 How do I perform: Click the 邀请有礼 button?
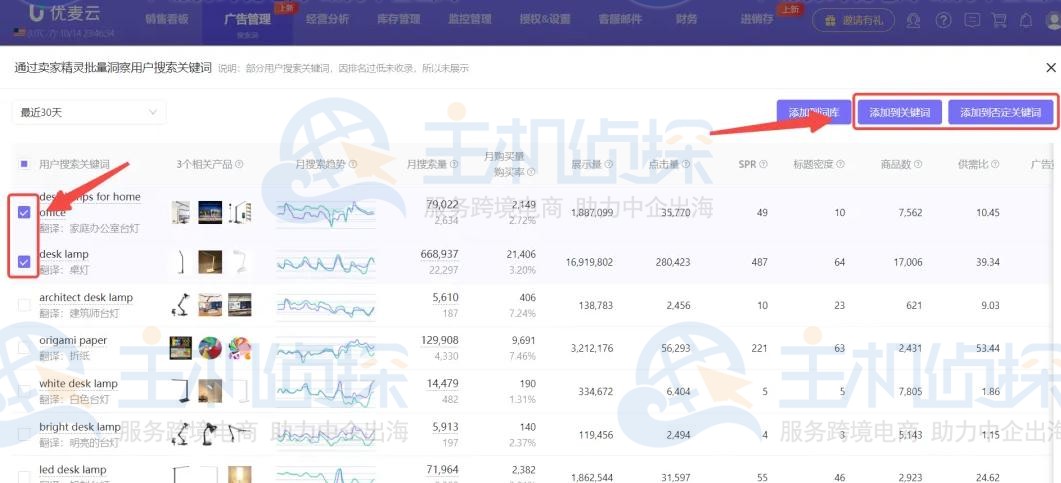(853, 20)
